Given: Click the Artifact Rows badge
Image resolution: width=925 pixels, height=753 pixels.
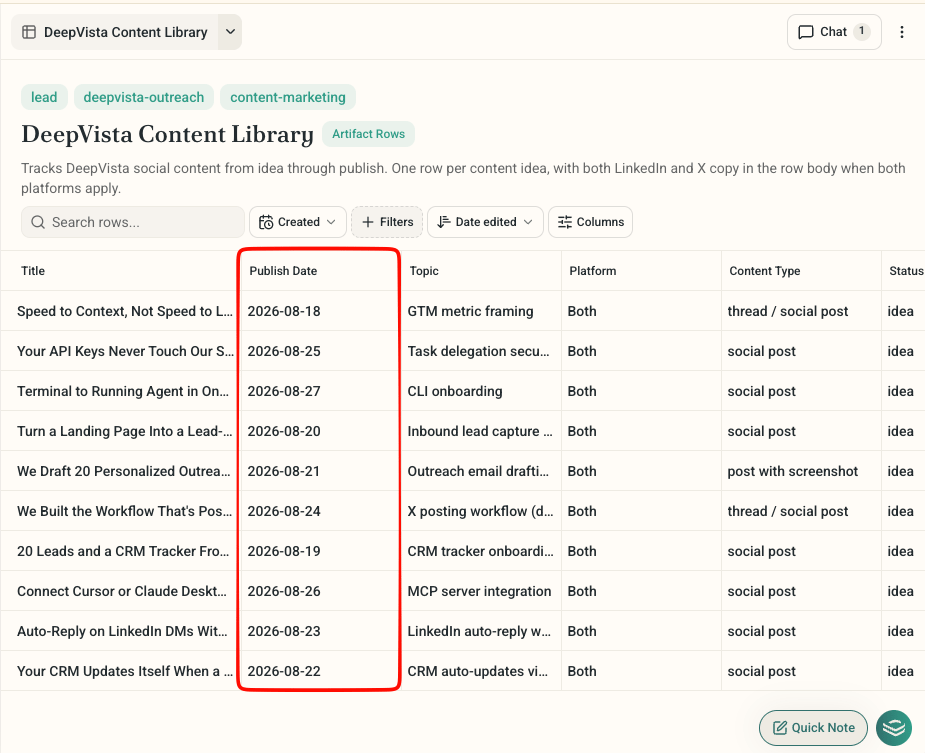Looking at the screenshot, I should [x=368, y=134].
